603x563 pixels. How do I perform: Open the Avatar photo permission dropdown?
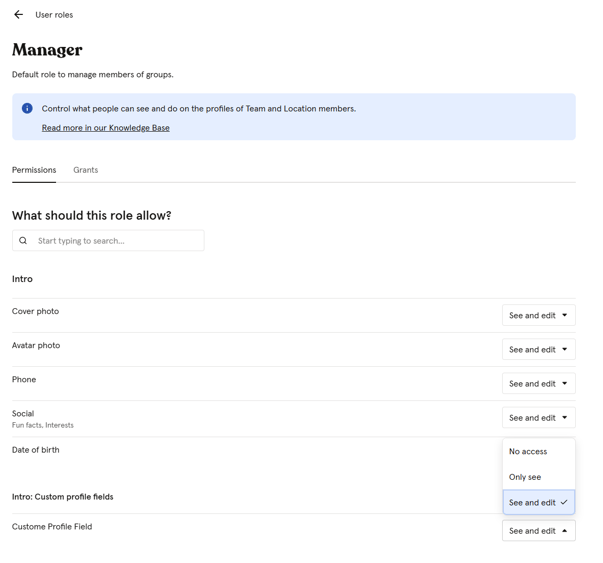click(x=538, y=350)
